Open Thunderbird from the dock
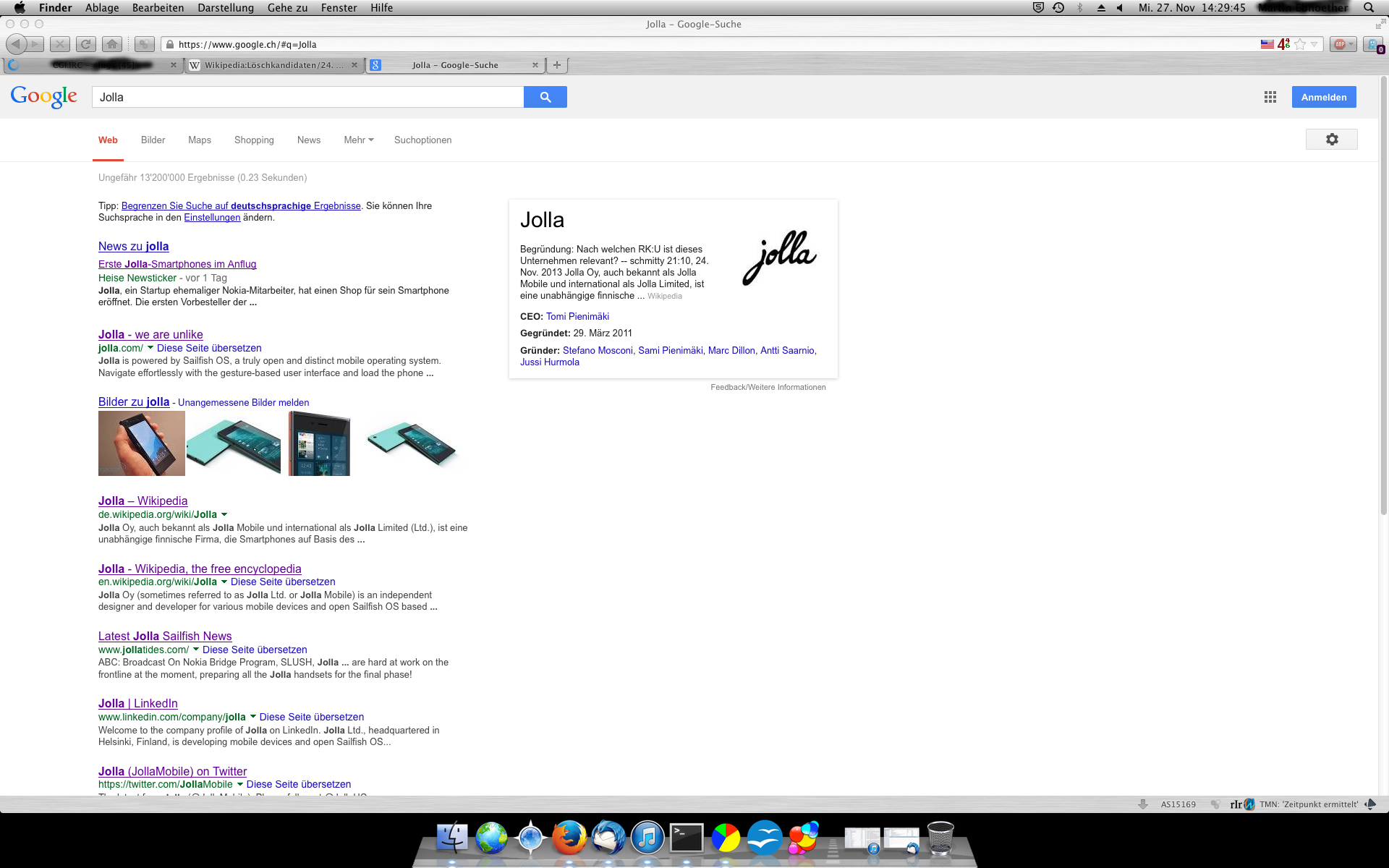 (608, 838)
